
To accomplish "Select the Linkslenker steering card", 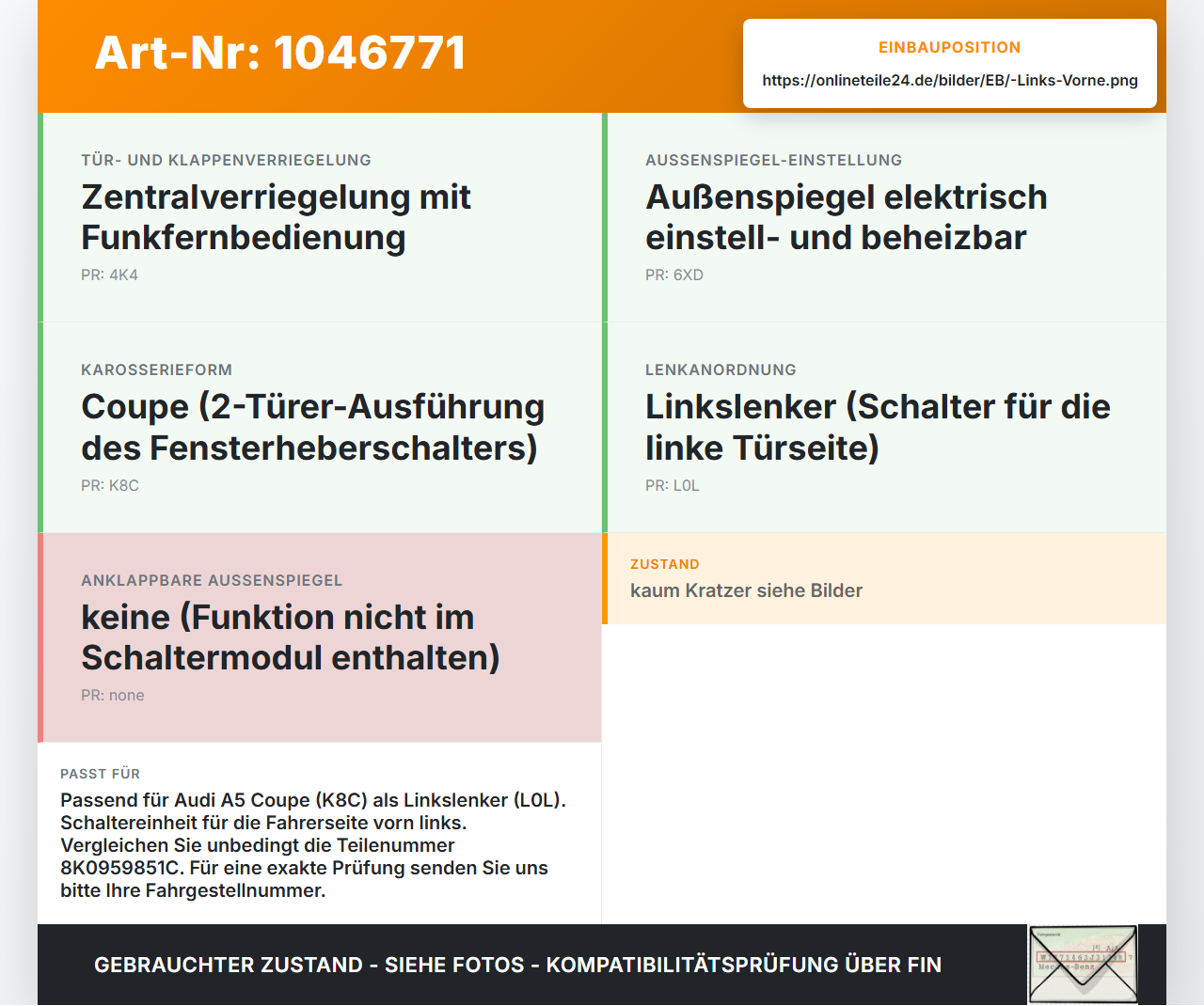I will click(x=884, y=428).
